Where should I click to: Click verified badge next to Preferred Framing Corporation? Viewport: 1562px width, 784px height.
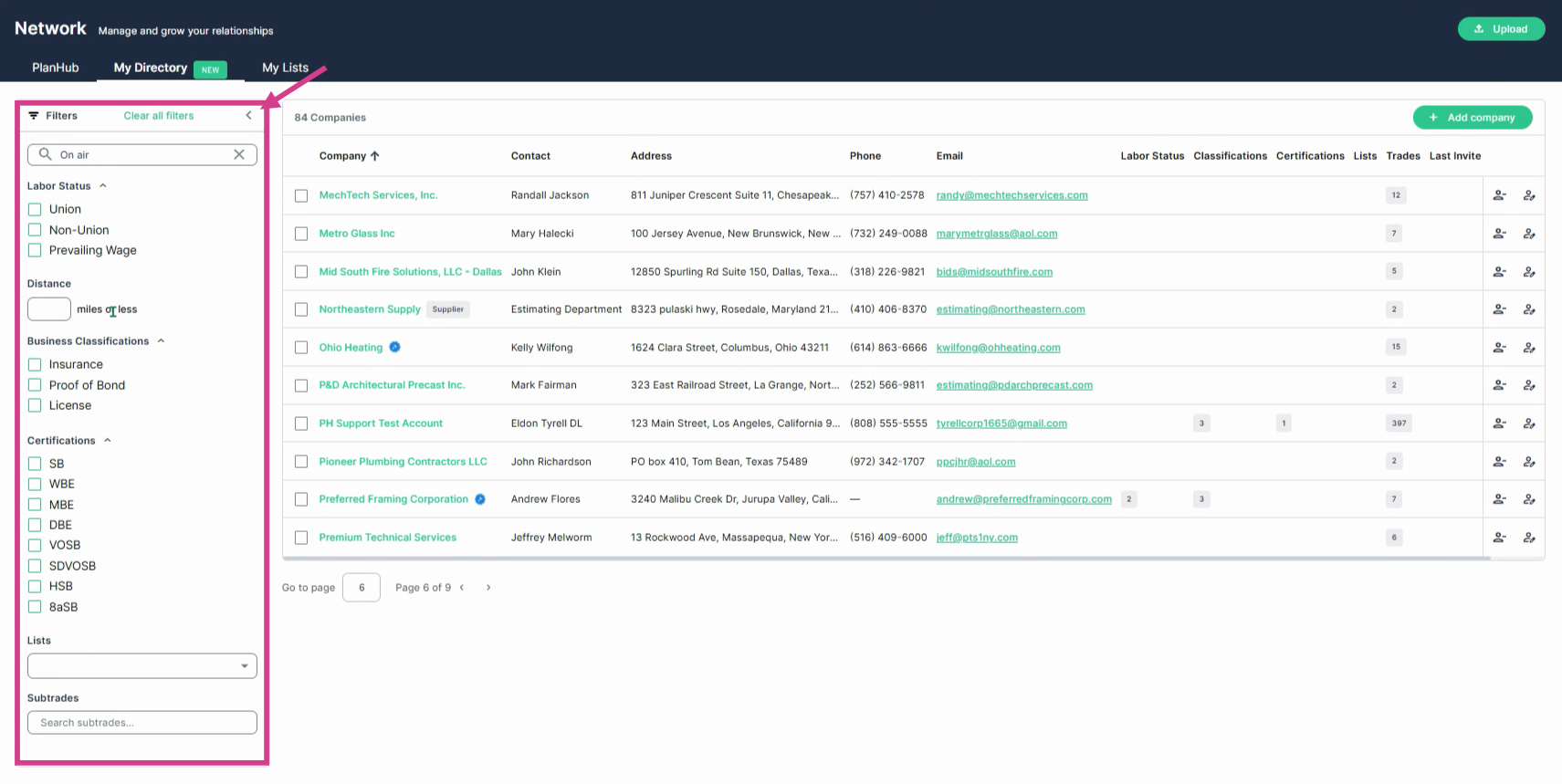click(x=480, y=499)
